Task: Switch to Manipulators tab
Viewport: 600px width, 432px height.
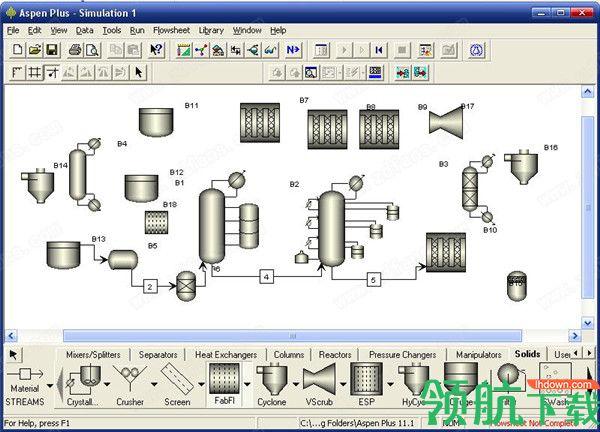Action: 478,355
